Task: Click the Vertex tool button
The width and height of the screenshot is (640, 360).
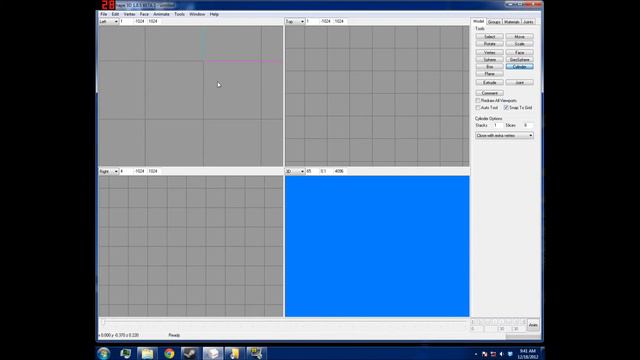Action: click(x=489, y=52)
